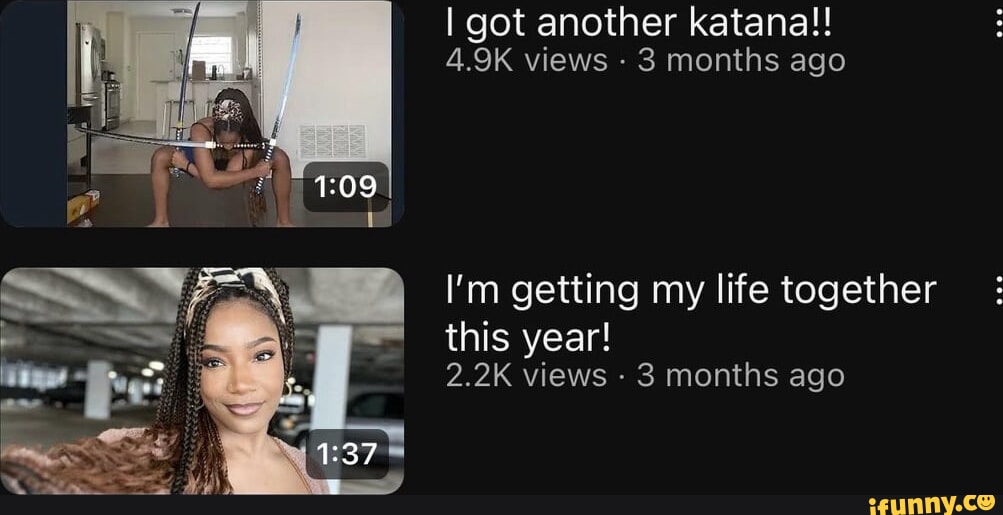
Task: Click '3 months ago' under life together video
Action: point(741,376)
